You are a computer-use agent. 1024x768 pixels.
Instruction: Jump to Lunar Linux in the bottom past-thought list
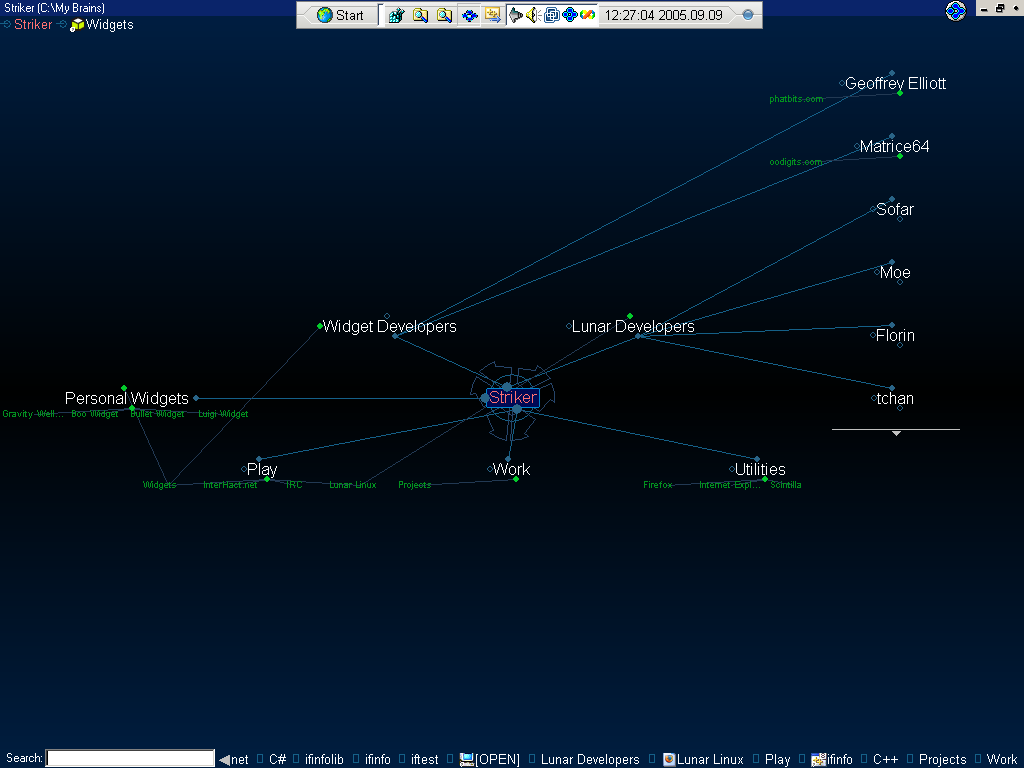710,760
